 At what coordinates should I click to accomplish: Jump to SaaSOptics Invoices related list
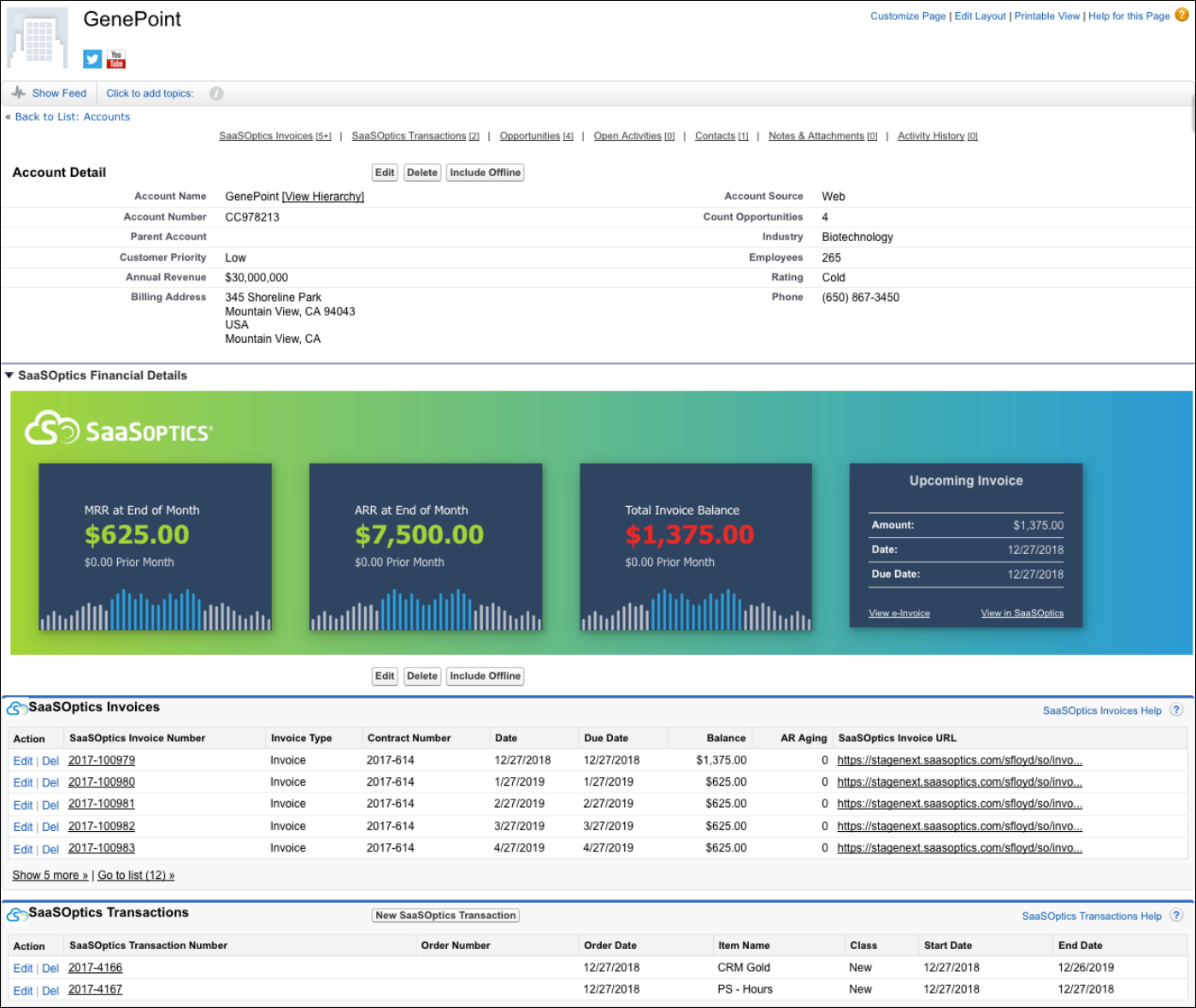point(274,136)
